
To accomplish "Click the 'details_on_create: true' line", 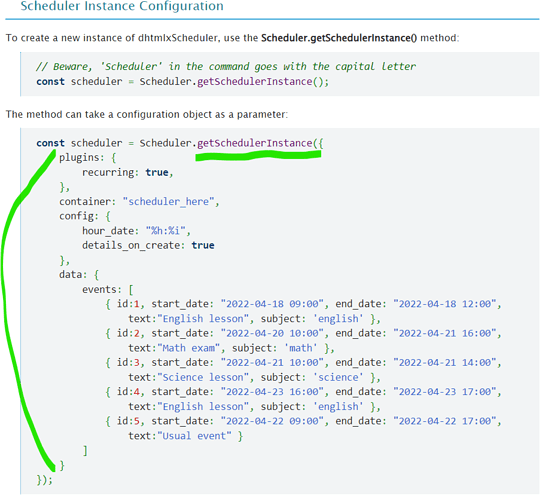I will click(148, 246).
